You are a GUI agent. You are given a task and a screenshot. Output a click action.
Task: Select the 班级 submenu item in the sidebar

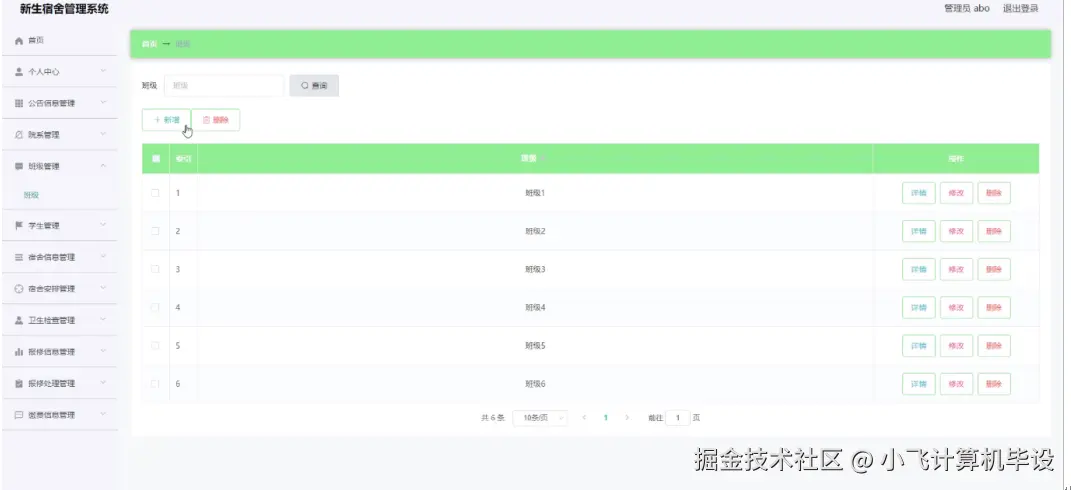[x=31, y=195]
